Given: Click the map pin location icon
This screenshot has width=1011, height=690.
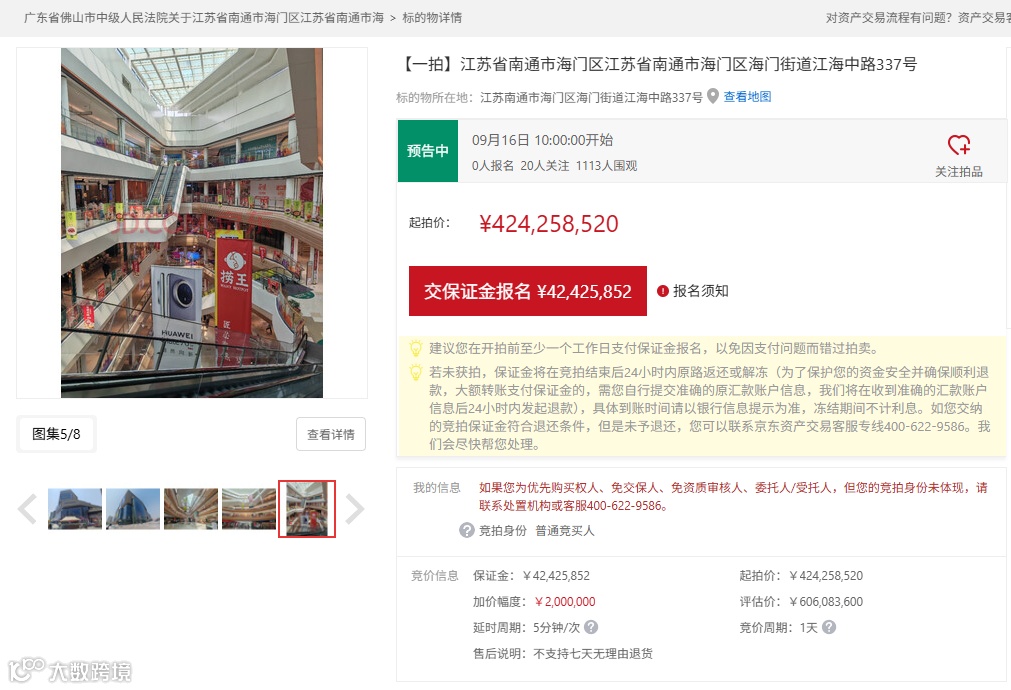Looking at the screenshot, I should pos(712,96).
